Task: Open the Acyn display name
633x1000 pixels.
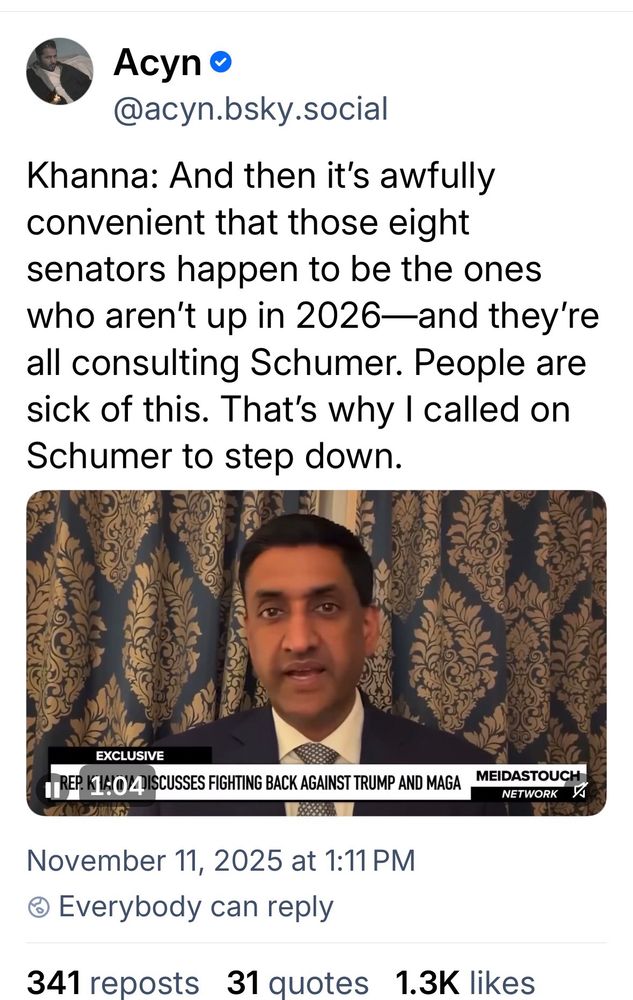Action: click(x=157, y=62)
